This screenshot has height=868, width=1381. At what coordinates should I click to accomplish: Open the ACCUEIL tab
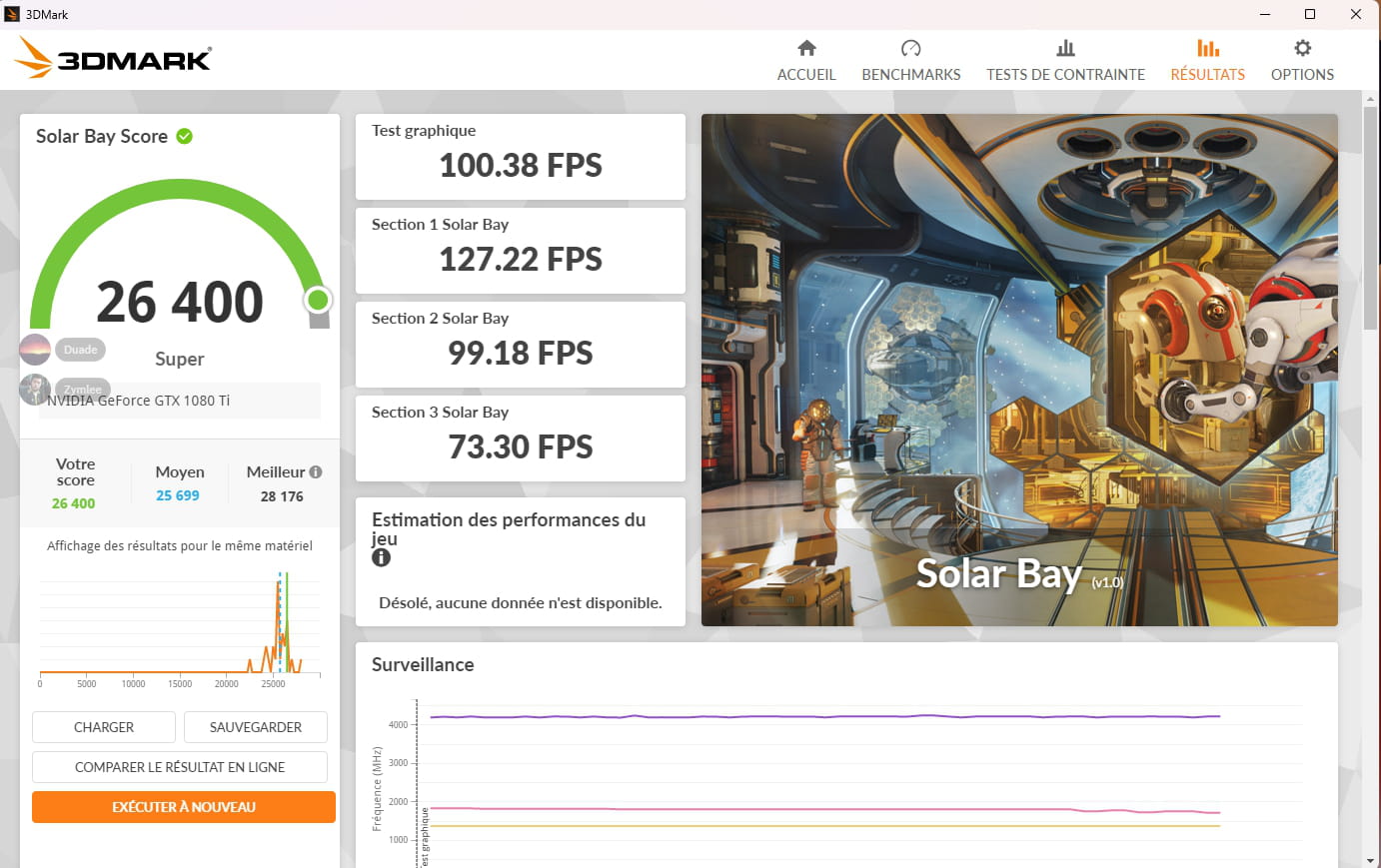point(806,60)
